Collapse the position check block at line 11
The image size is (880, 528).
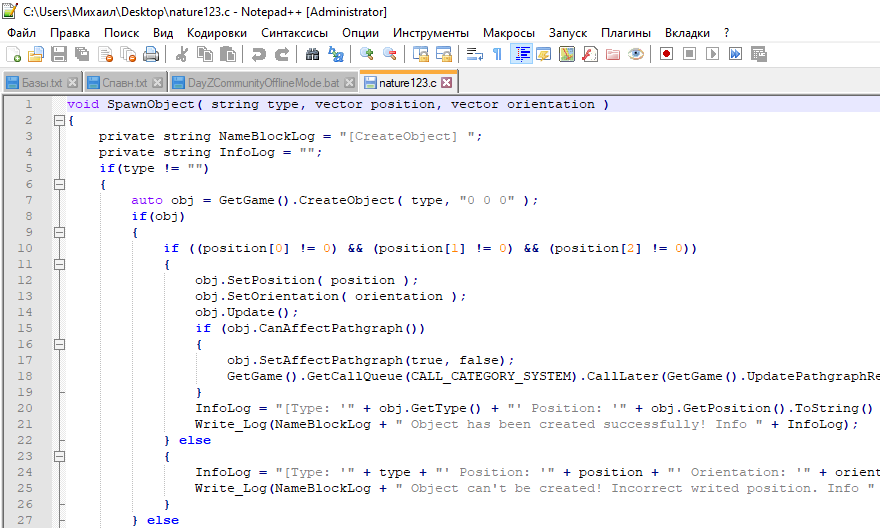[59, 264]
